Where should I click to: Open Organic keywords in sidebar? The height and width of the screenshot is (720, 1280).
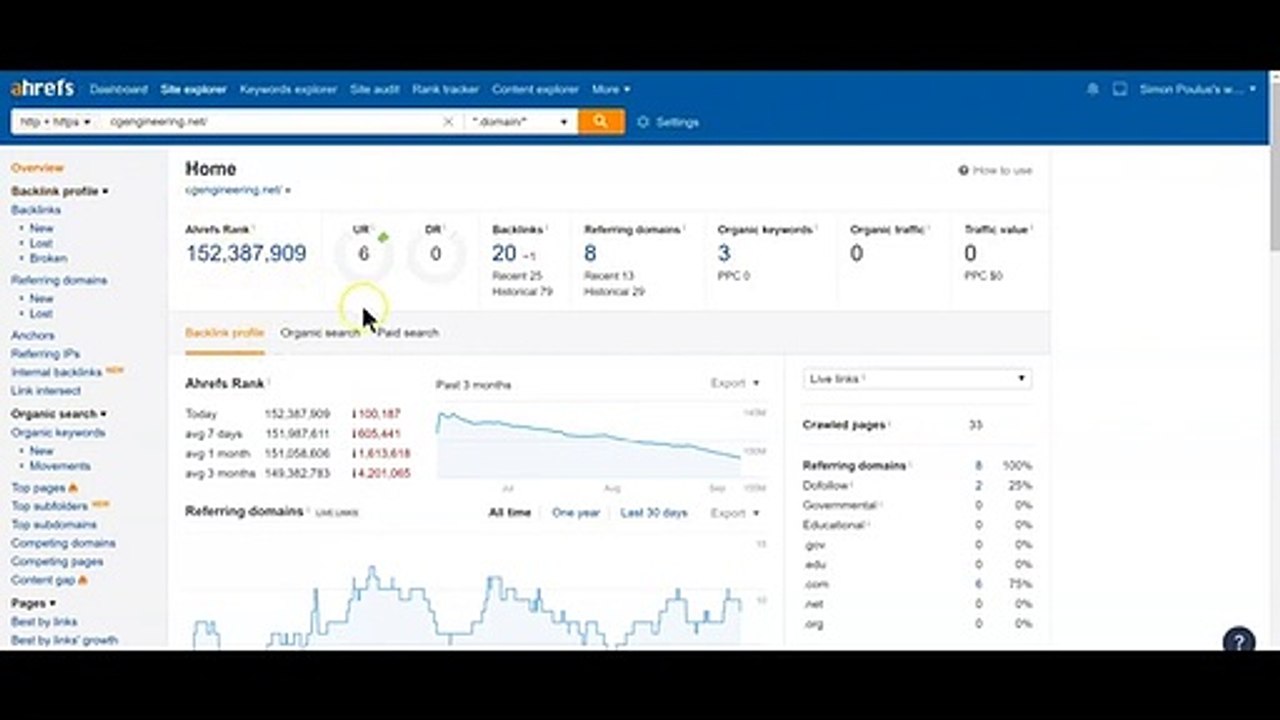coord(58,433)
